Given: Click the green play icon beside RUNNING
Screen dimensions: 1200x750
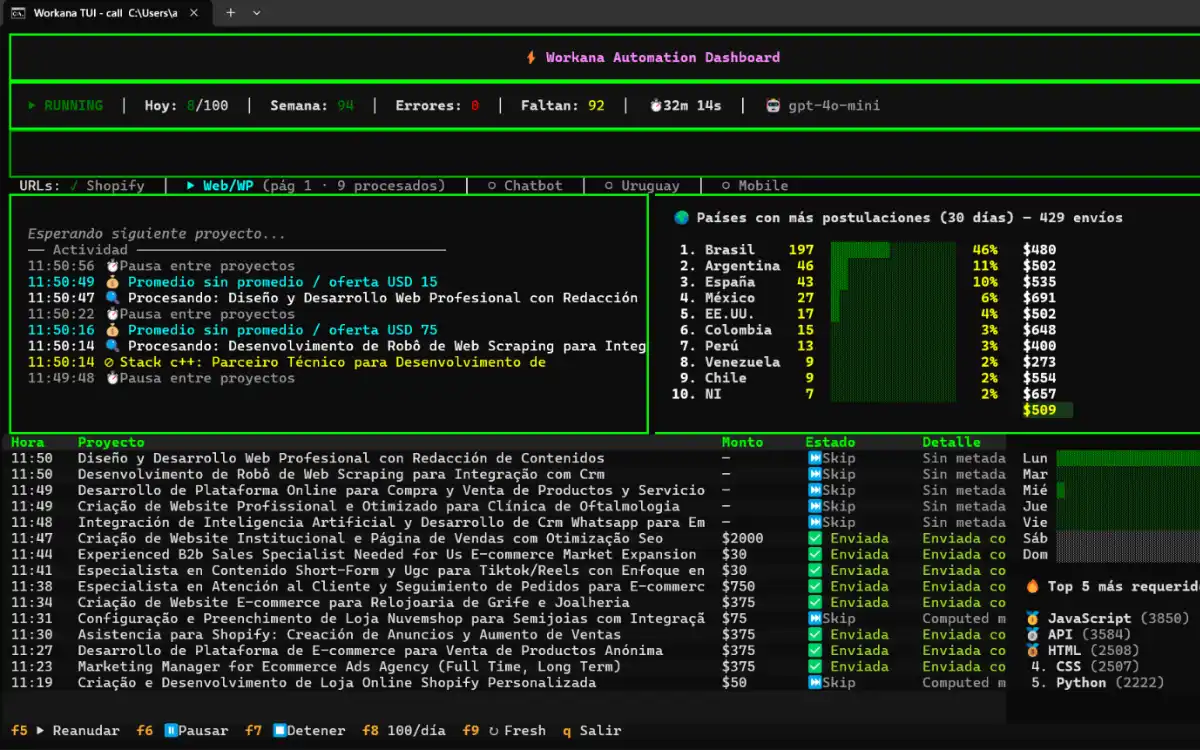Looking at the screenshot, I should click(32, 106).
